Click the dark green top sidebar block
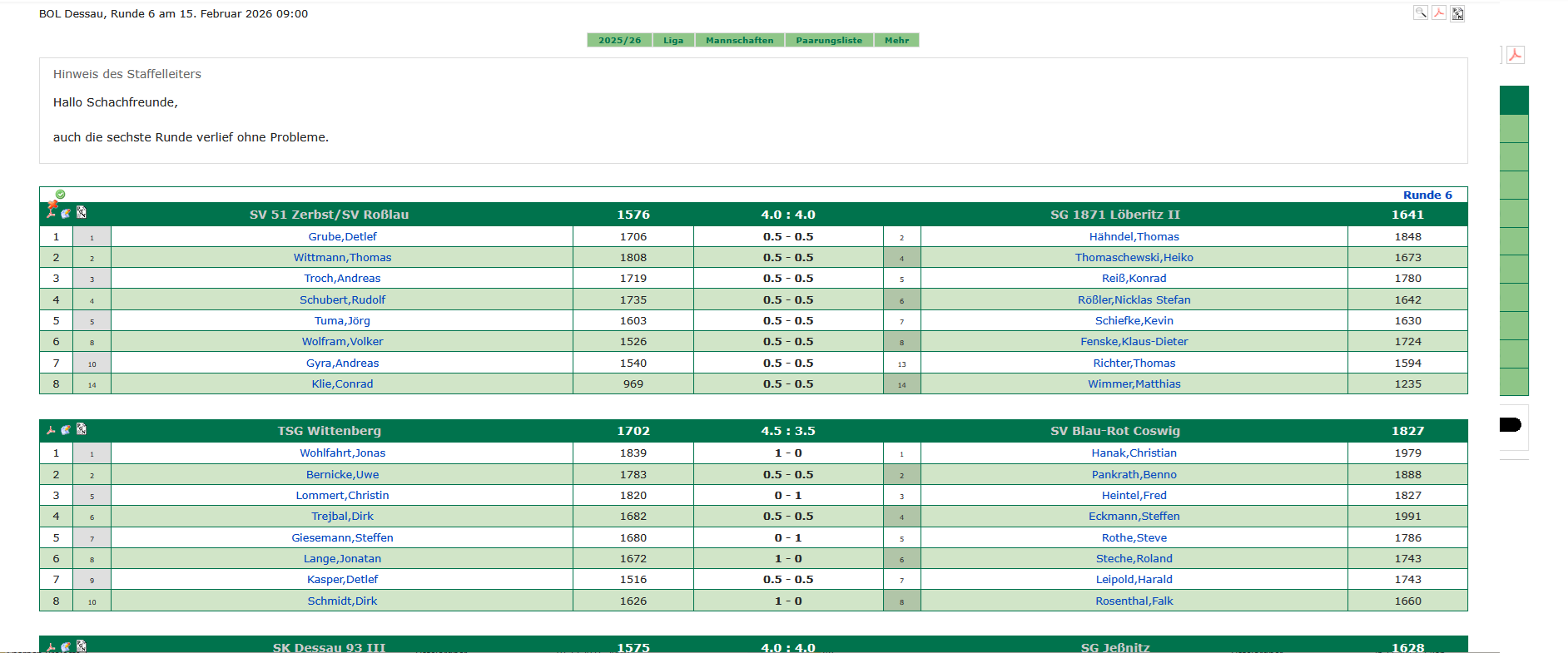The image size is (1568, 653). [x=1514, y=100]
